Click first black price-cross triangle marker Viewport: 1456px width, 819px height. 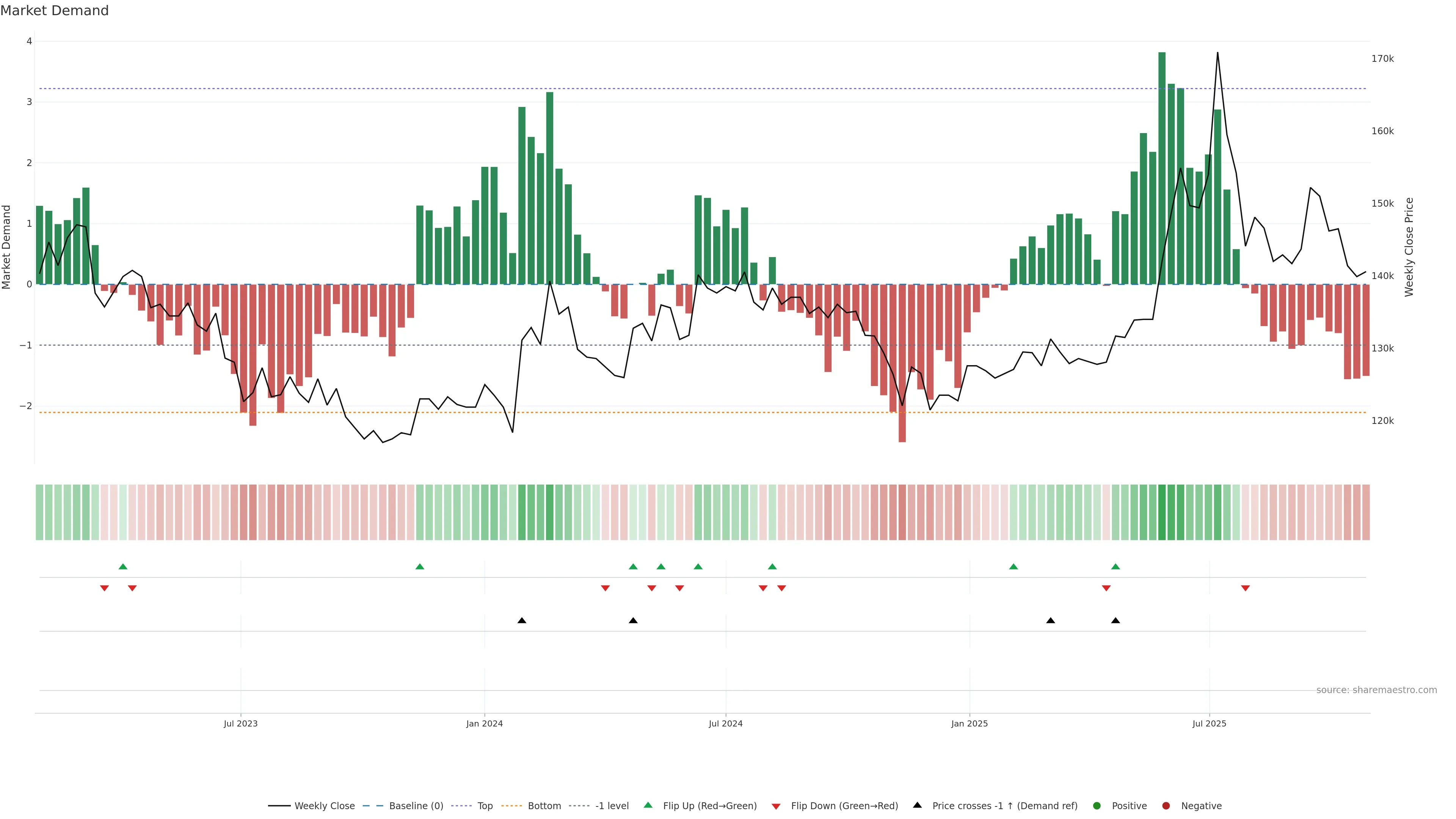(x=522, y=621)
